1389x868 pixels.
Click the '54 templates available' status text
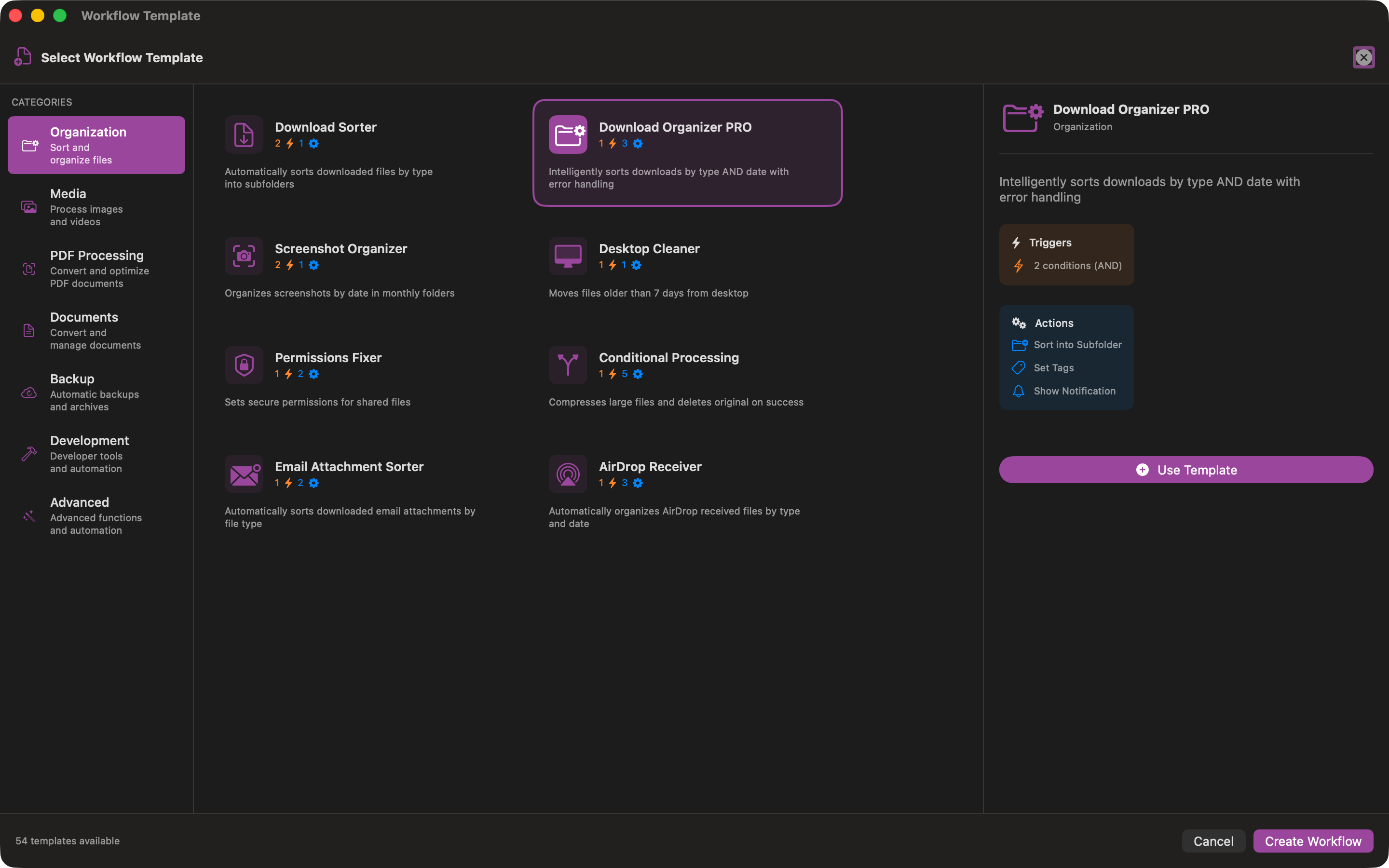68,841
